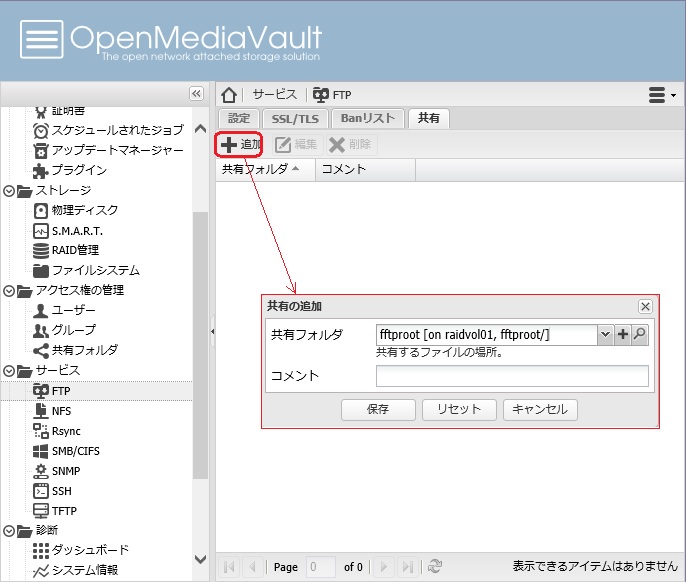Click the sidebar vertical scrollbar thumb

click(200, 346)
